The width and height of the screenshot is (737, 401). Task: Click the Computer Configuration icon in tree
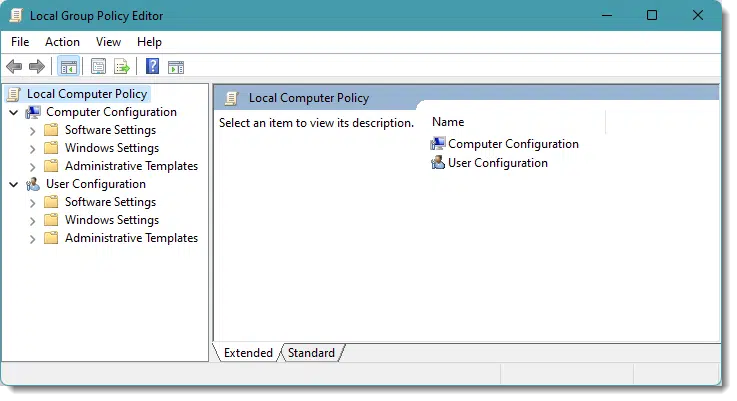pos(33,112)
